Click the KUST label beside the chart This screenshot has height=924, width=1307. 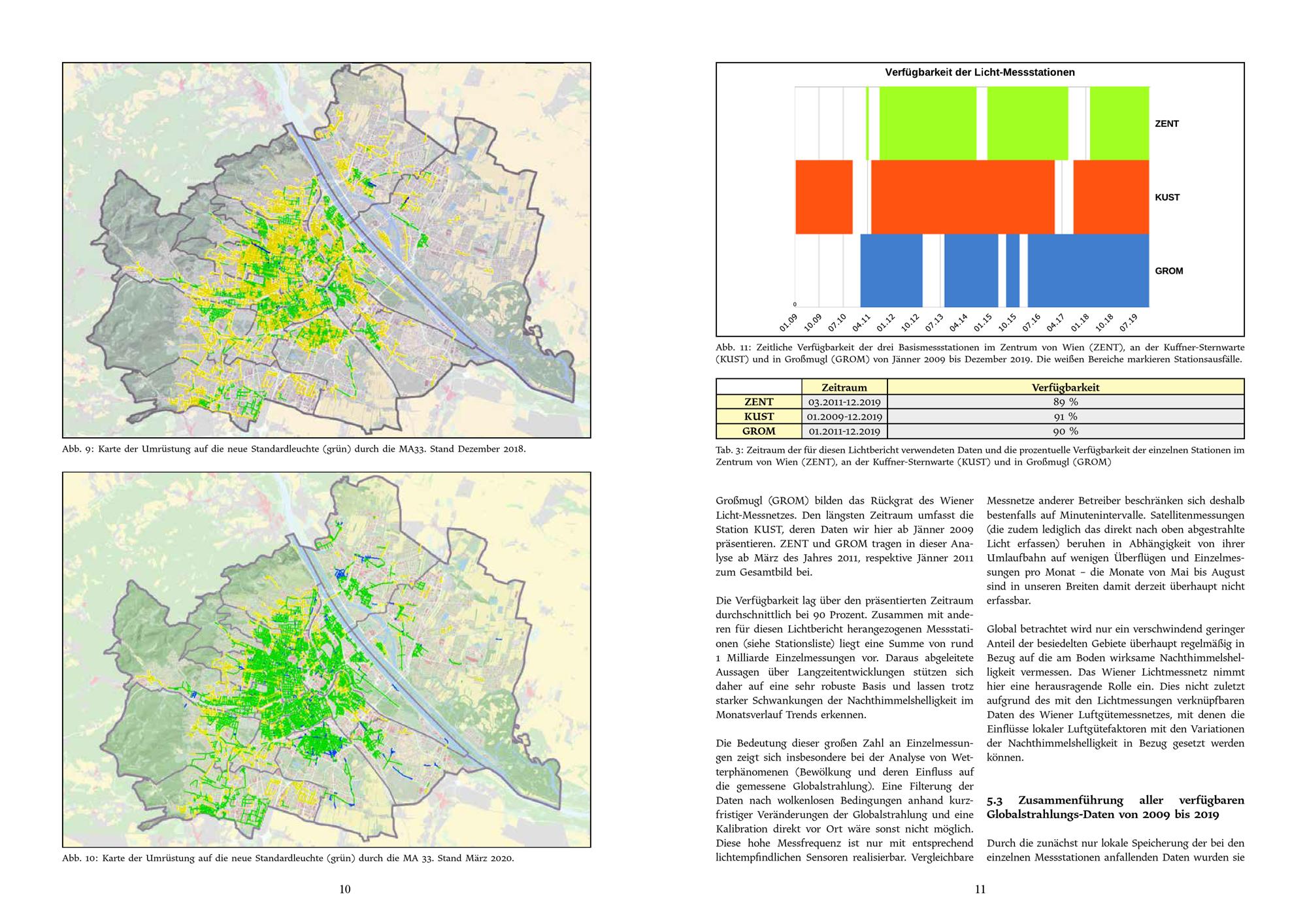point(1167,197)
